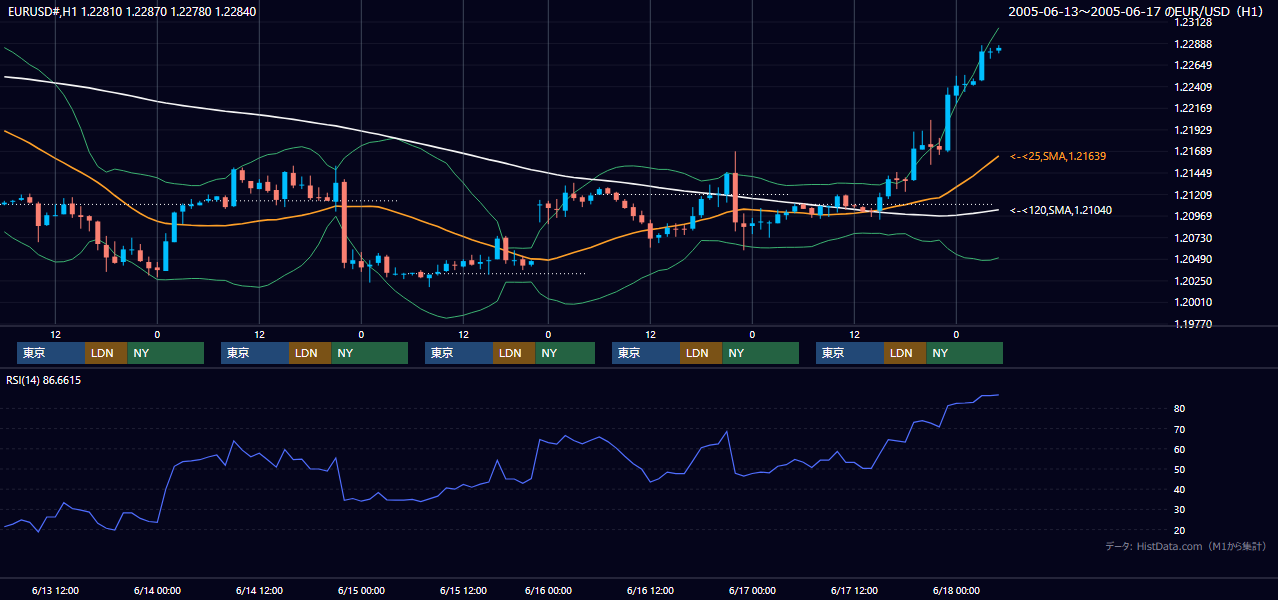Click RSI scale value 40
Image resolution: width=1278 pixels, height=600 pixels.
[1180, 489]
